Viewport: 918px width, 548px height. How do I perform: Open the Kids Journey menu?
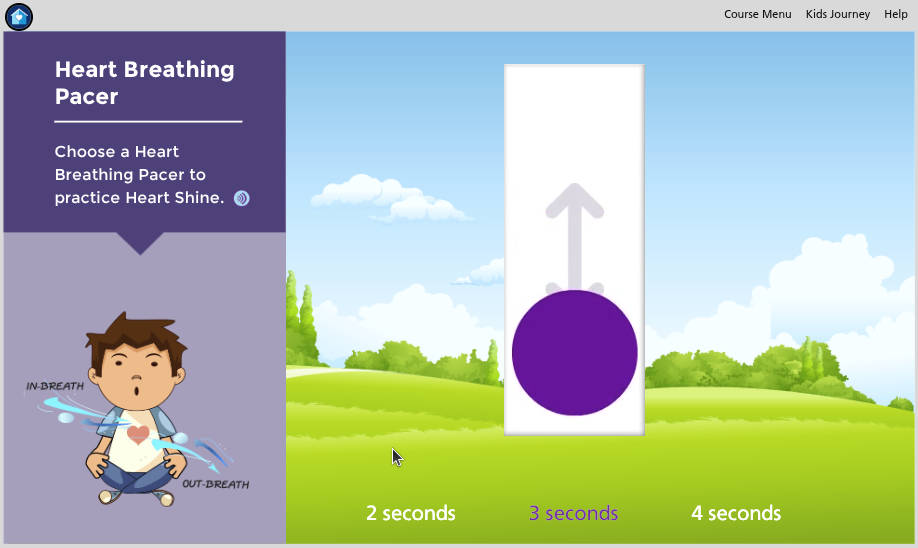click(837, 14)
